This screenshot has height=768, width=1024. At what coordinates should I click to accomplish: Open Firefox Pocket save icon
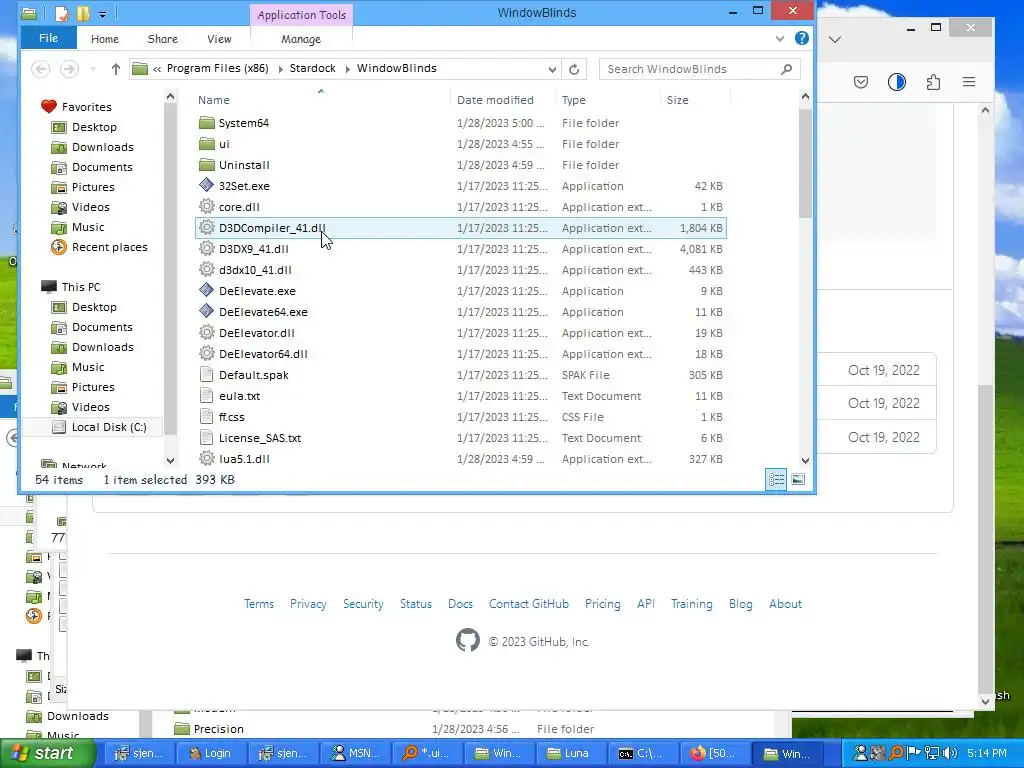tap(861, 82)
